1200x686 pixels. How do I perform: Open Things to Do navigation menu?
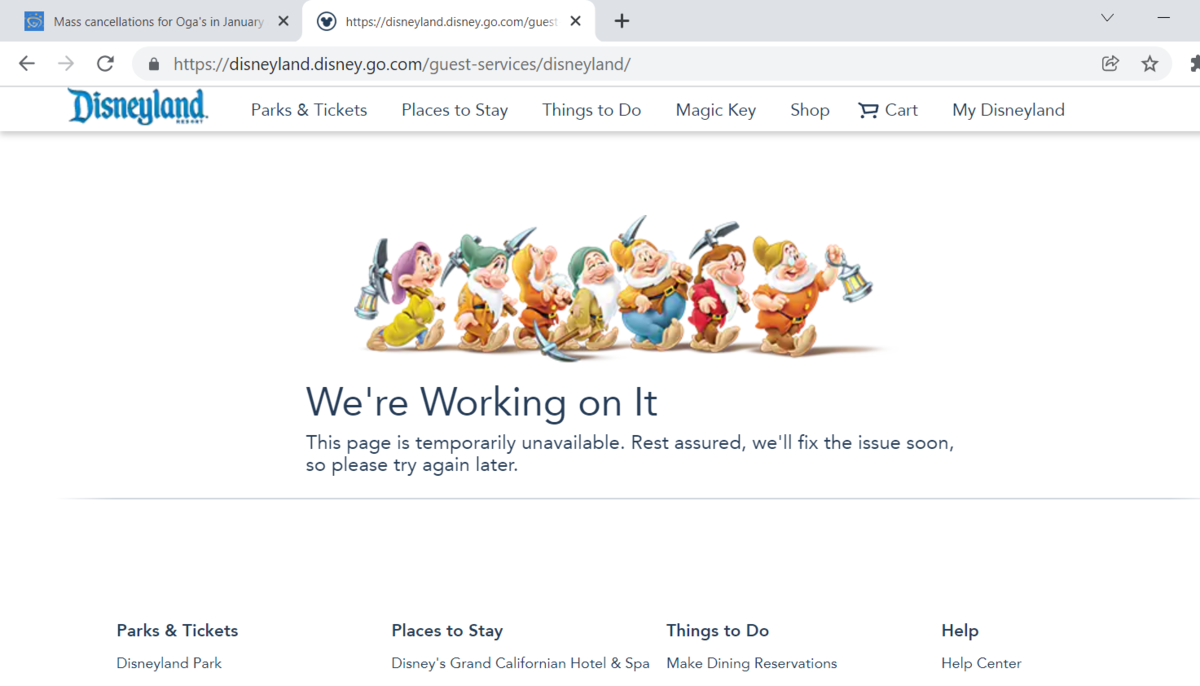592,110
